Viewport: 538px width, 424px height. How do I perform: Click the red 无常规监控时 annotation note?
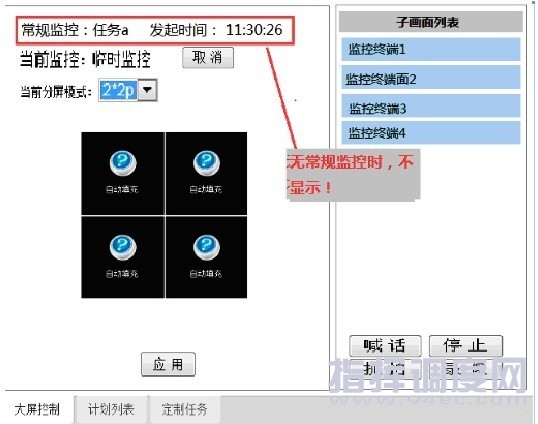(x=353, y=174)
